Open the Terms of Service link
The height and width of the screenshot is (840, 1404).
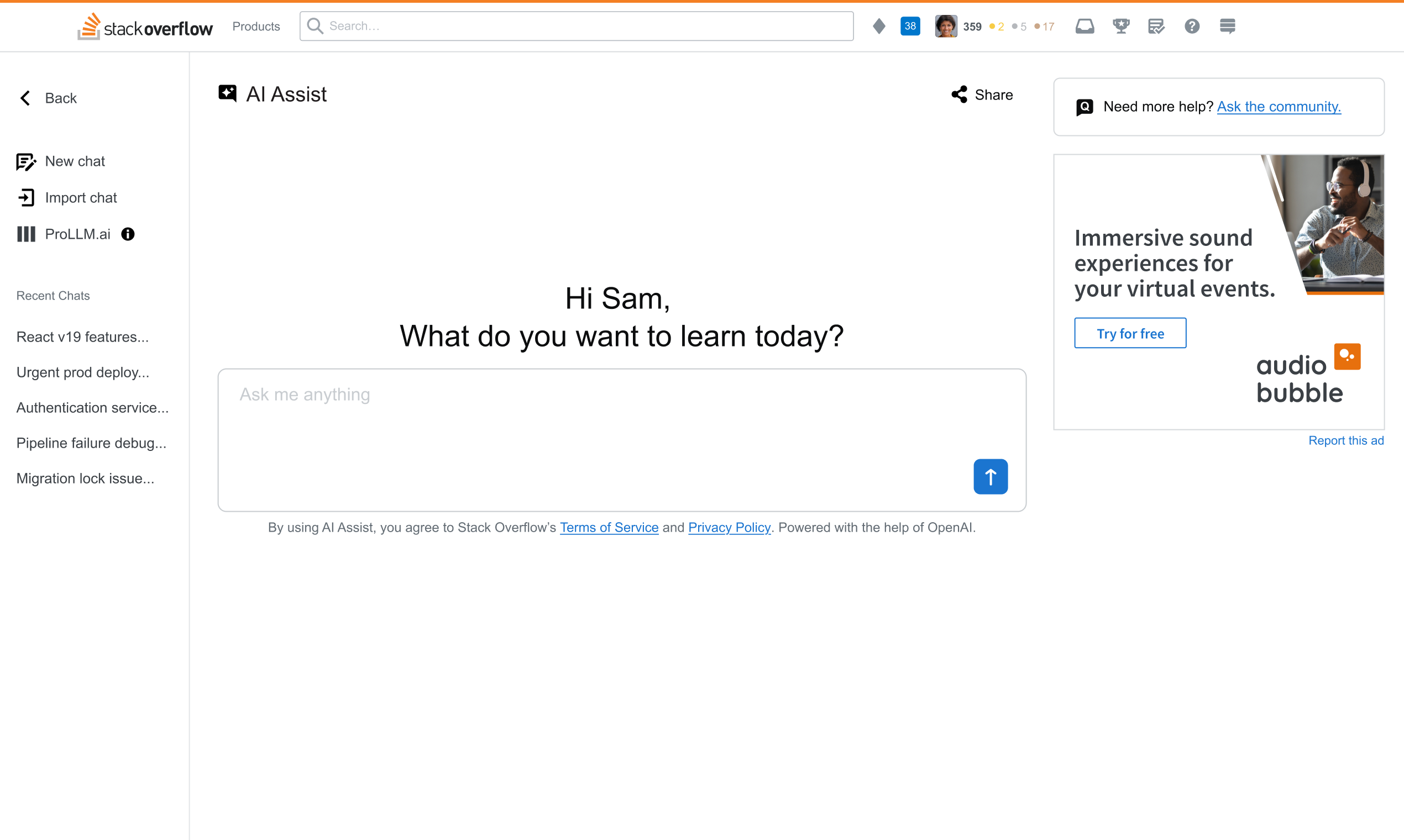pyautogui.click(x=609, y=528)
